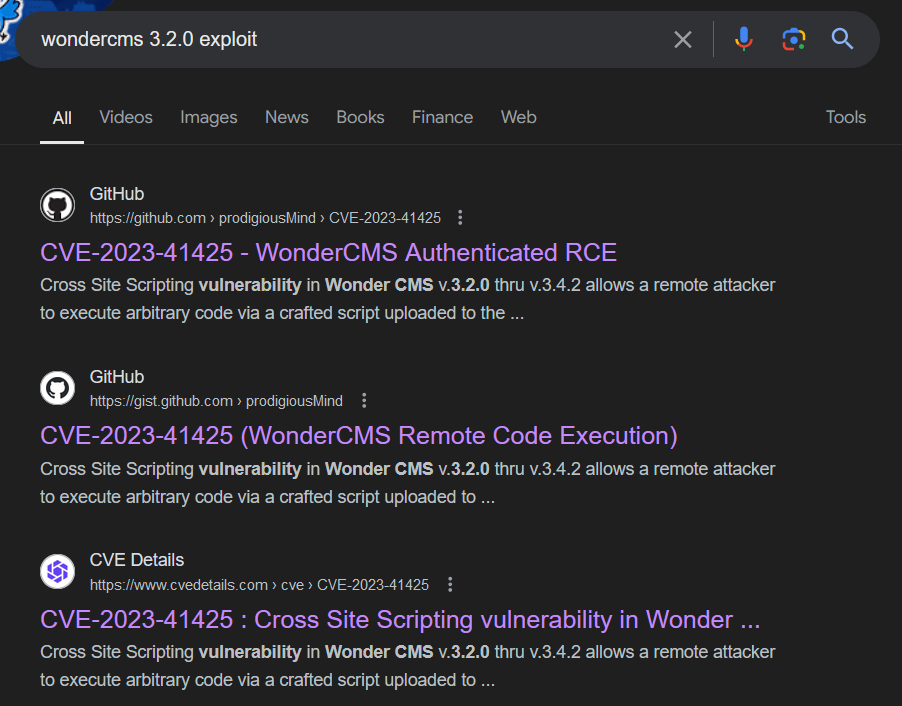Click the gist.github.com › prodigiousMind URL
The width and height of the screenshot is (902, 706).
click(216, 401)
